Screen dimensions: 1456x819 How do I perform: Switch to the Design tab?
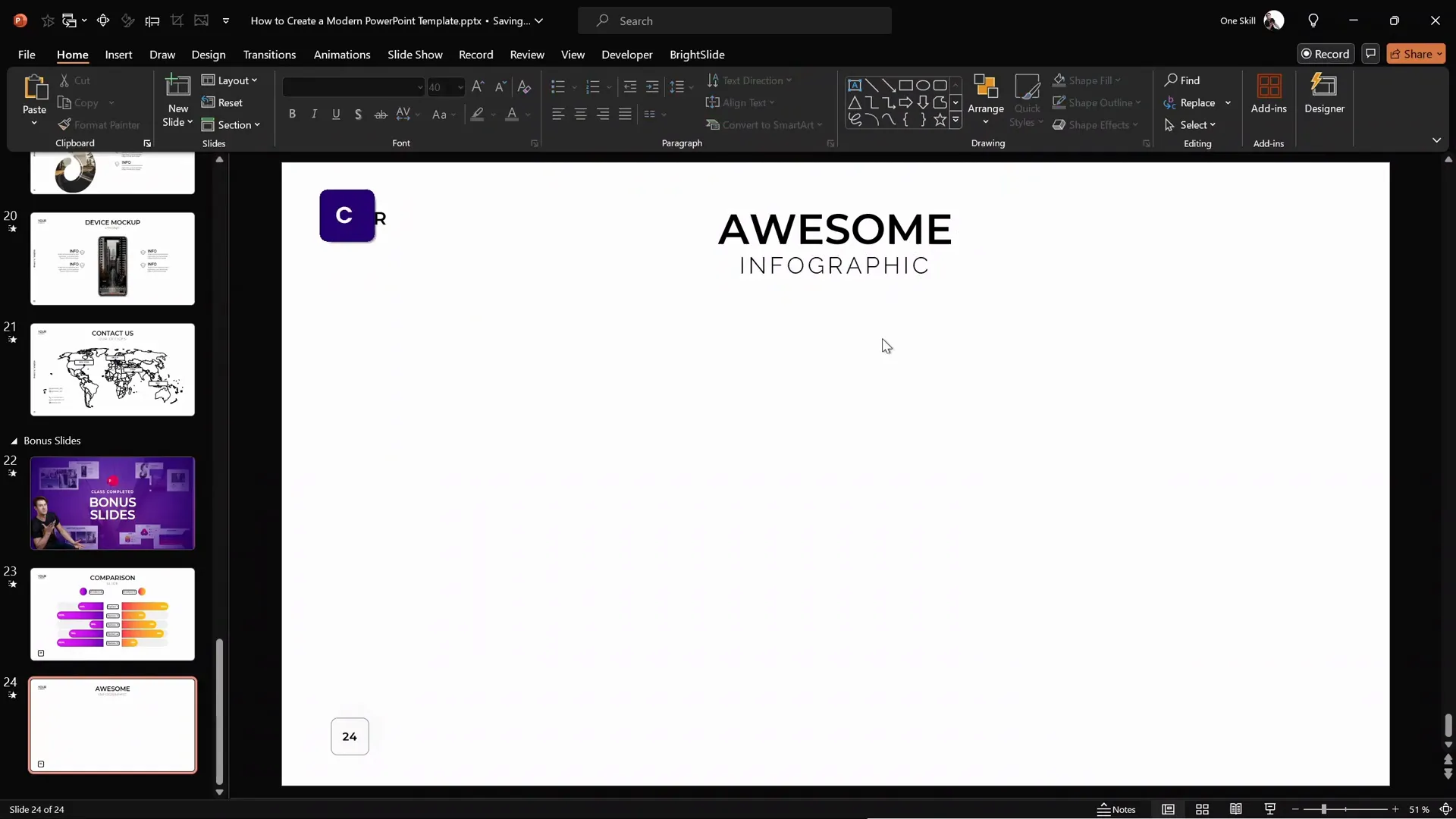pyautogui.click(x=209, y=55)
